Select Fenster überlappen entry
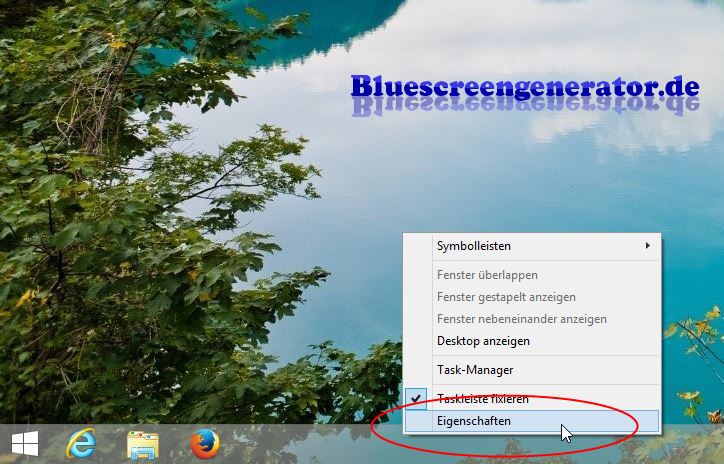 487,274
